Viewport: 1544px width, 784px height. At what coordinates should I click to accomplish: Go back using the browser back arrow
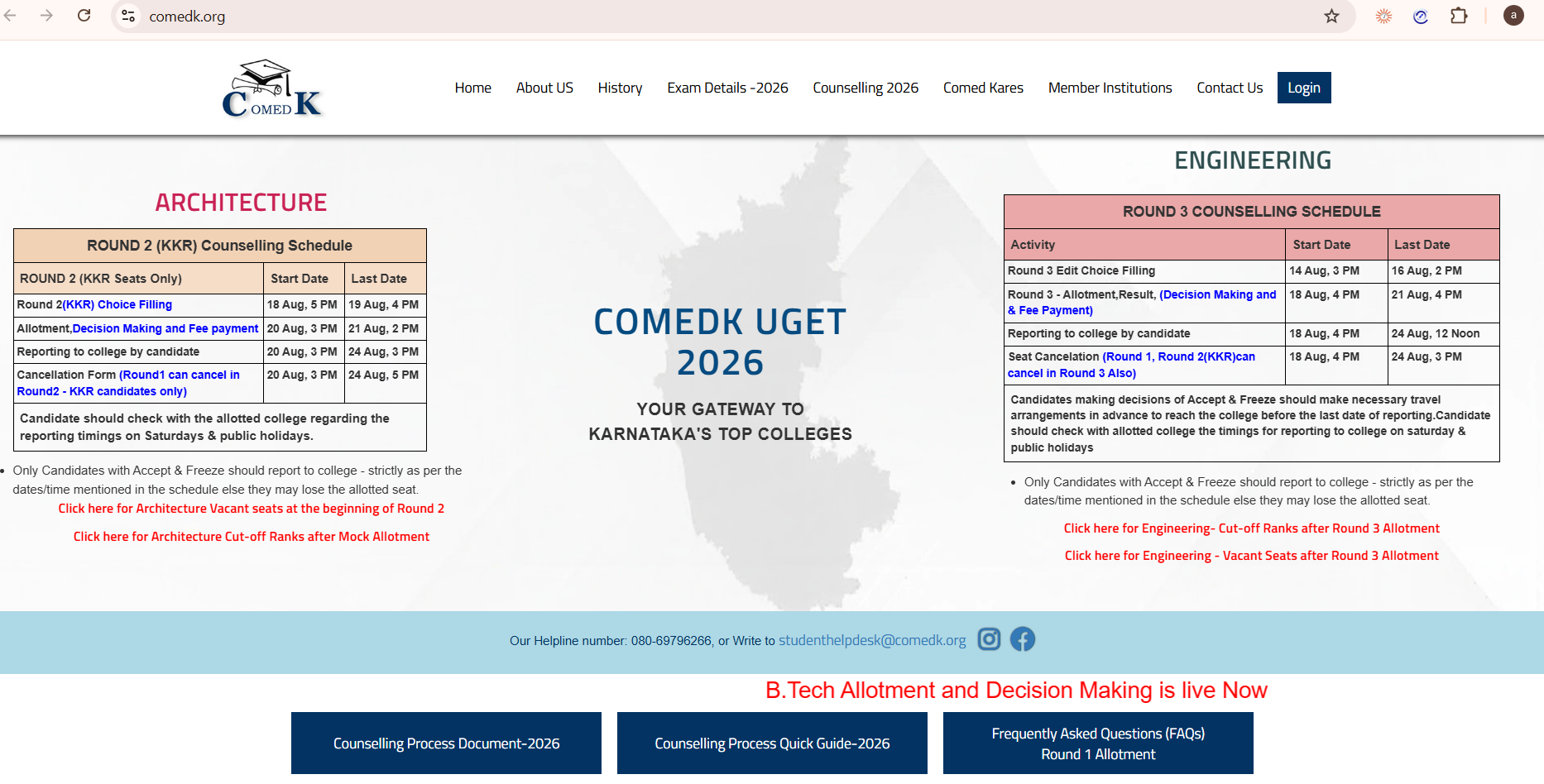pos(10,16)
